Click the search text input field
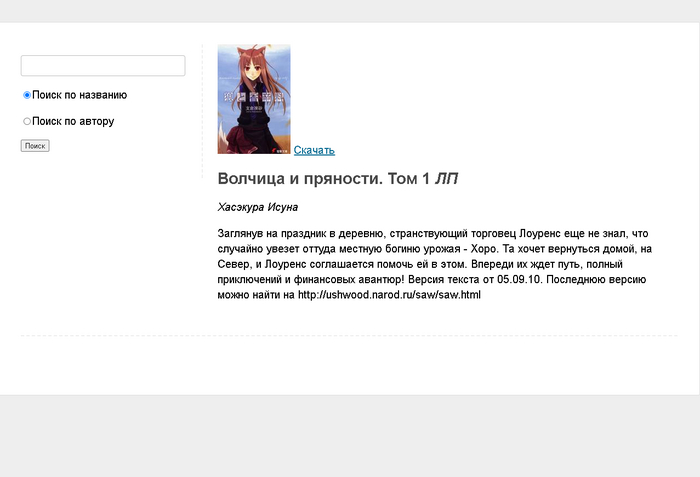700x477 pixels. tap(103, 66)
